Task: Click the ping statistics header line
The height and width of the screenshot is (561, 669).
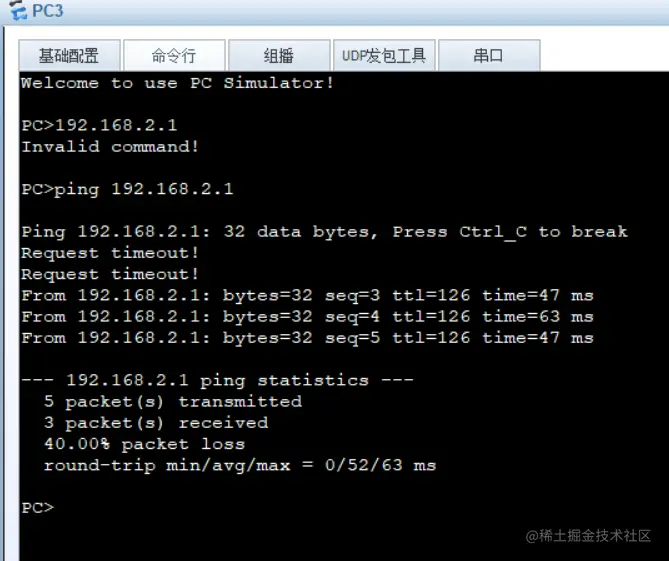Action: tap(217, 380)
